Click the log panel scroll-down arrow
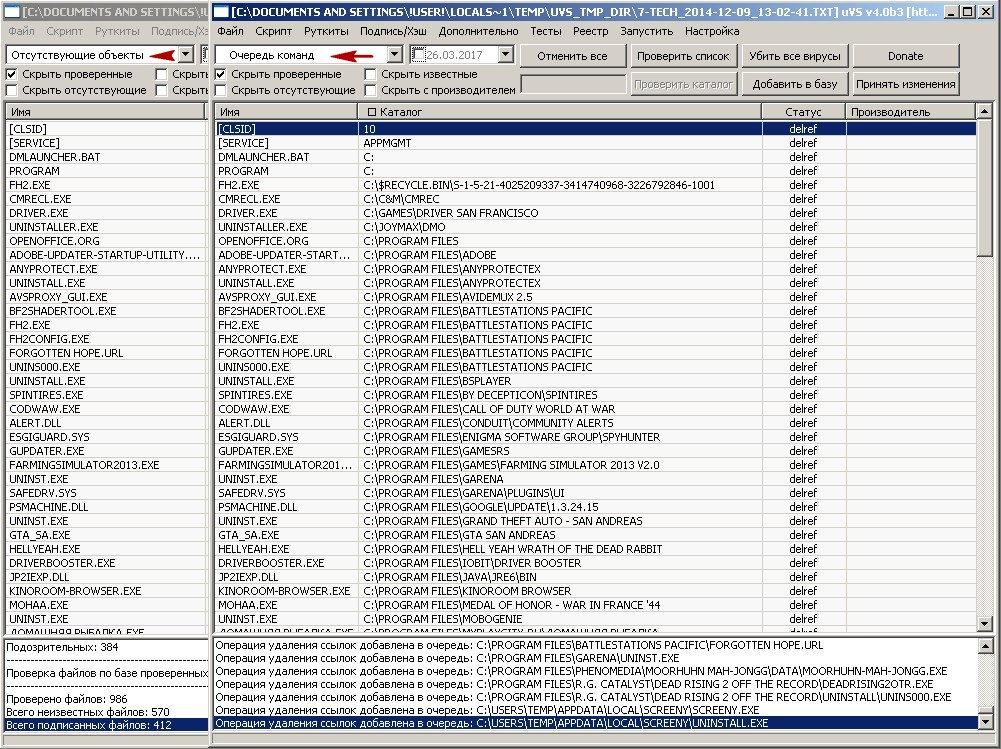Viewport: 1001px width, 749px height. [x=984, y=722]
